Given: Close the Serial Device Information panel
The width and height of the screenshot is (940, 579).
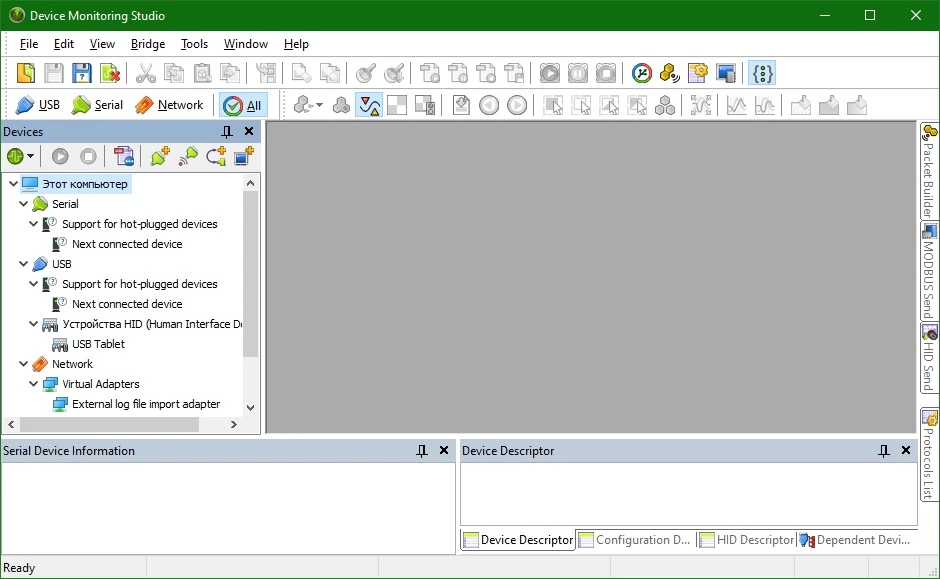Looking at the screenshot, I should pyautogui.click(x=444, y=451).
